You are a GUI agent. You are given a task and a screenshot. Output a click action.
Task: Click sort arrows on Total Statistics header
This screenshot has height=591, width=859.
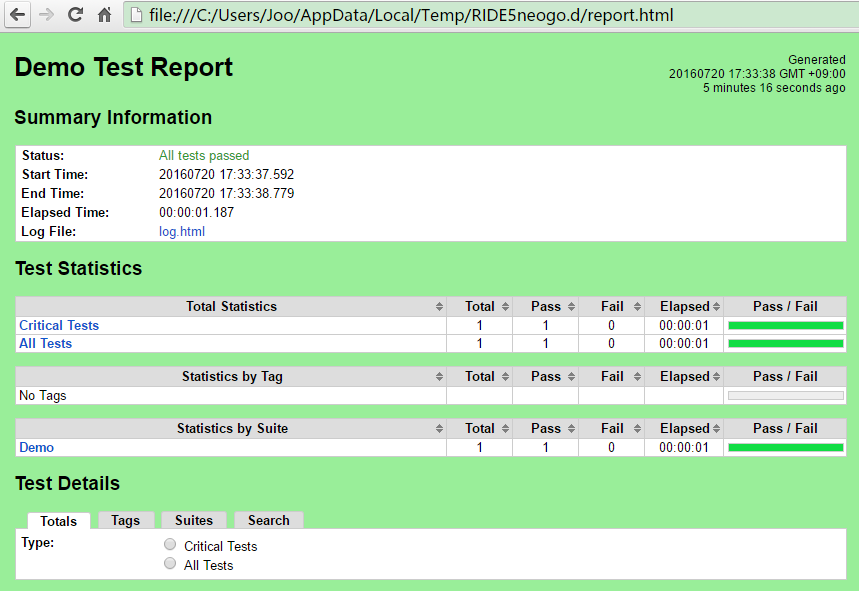tap(439, 307)
